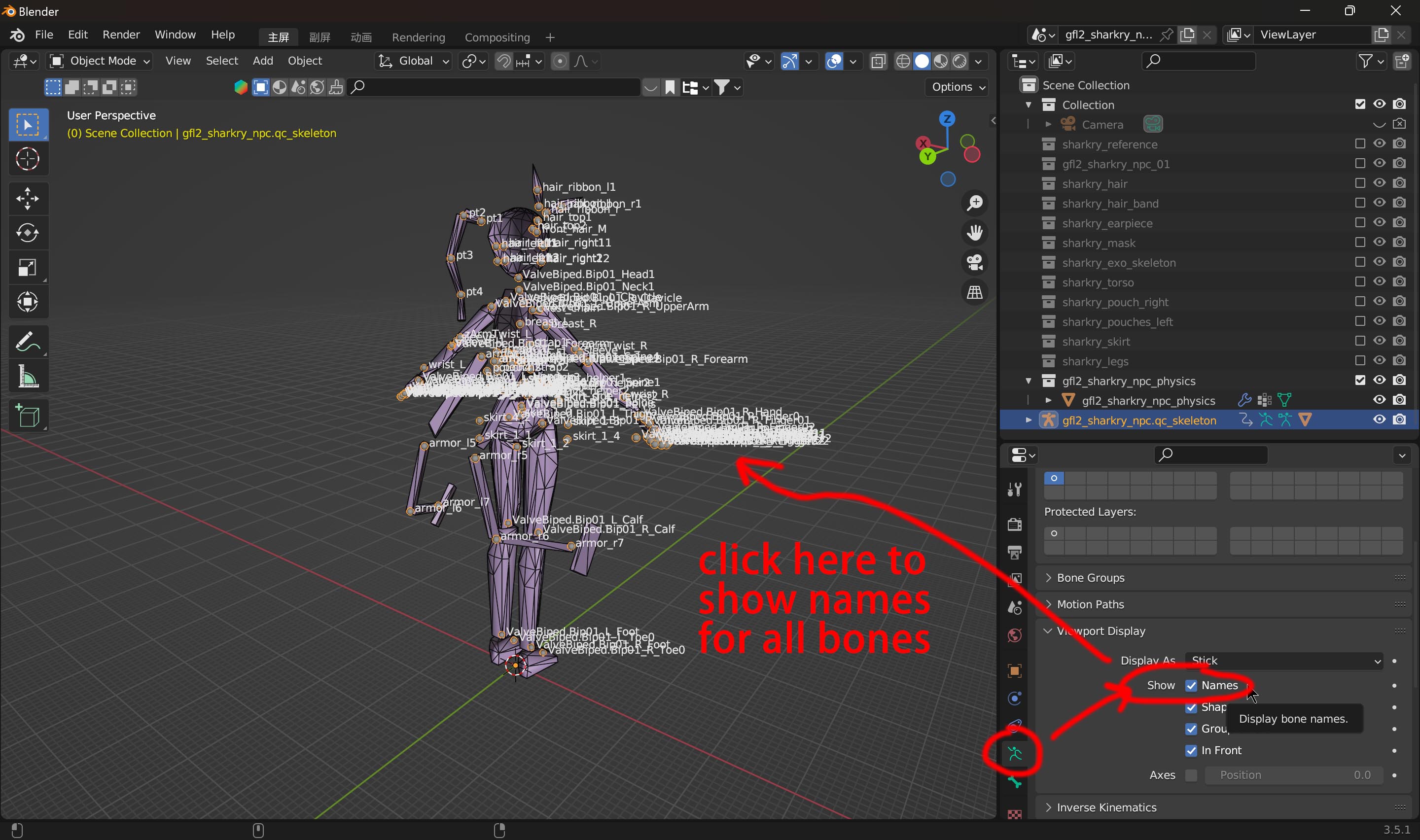The image size is (1420, 840).
Task: Click the viewport Options button
Action: [x=958, y=87]
